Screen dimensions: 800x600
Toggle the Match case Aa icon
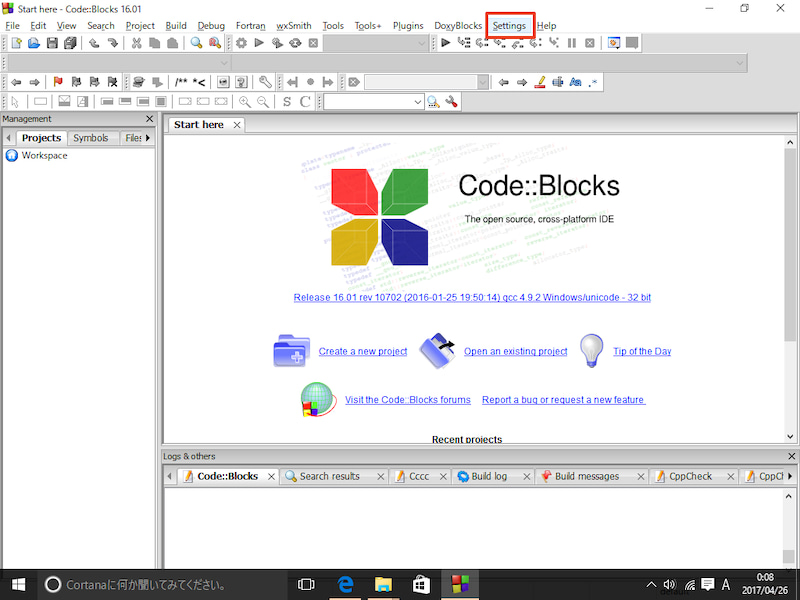576,82
